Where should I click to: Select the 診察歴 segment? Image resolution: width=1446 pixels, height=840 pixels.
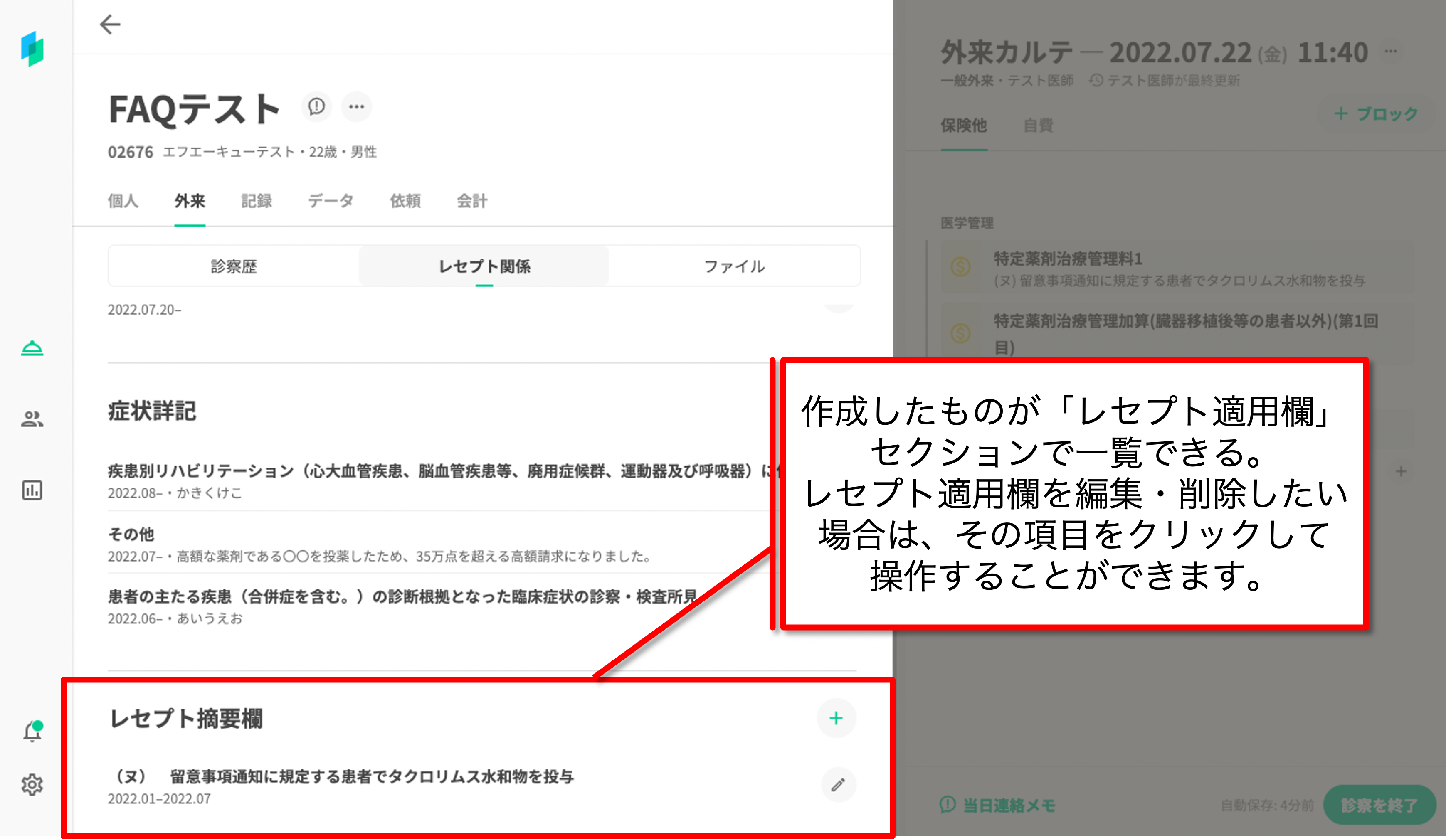pyautogui.click(x=234, y=266)
